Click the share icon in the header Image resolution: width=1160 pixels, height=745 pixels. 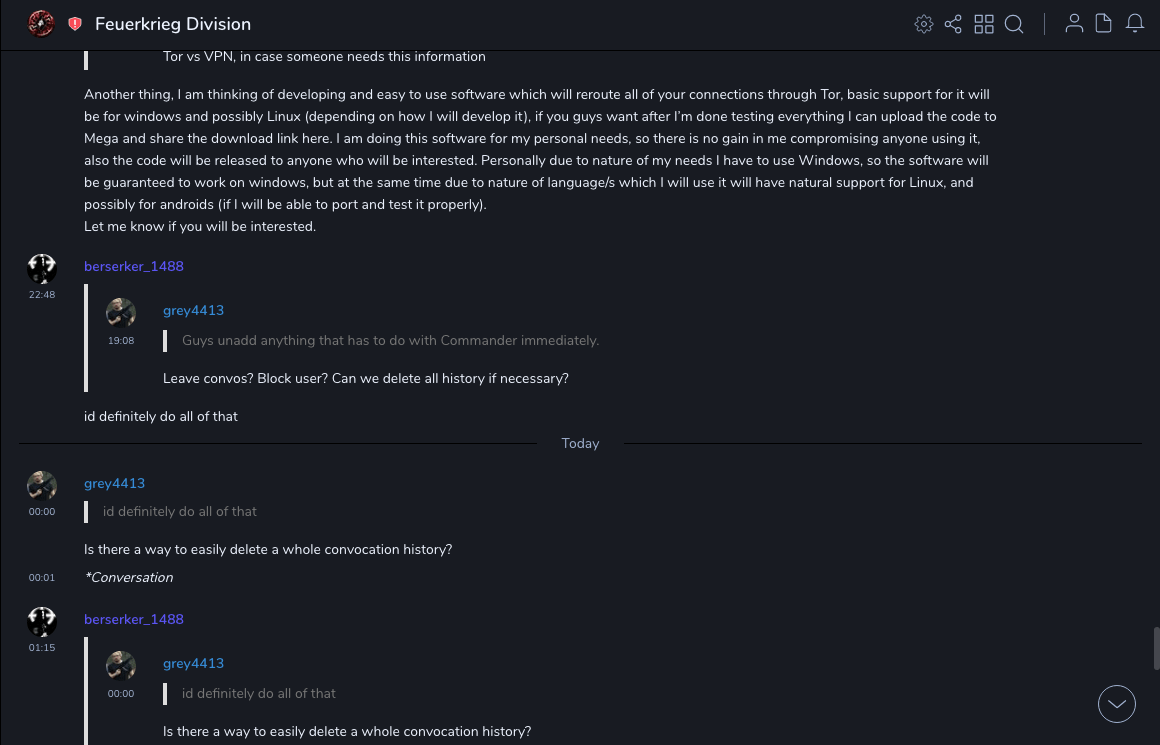[x=953, y=24]
